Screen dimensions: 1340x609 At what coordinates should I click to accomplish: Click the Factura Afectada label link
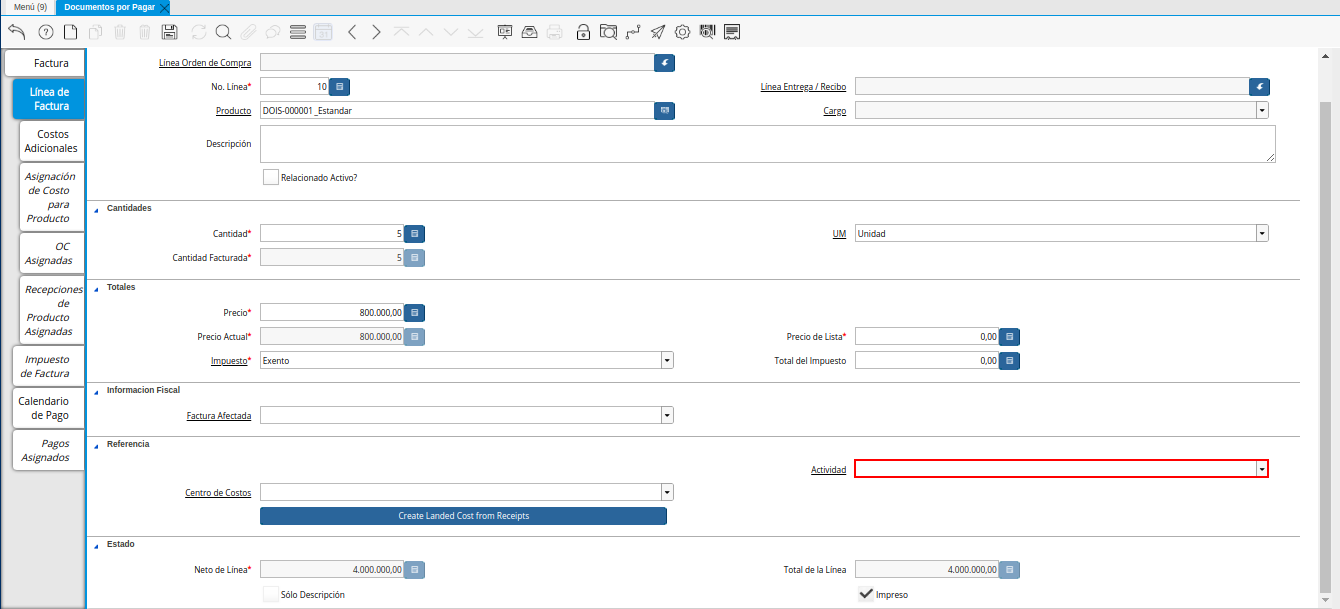point(219,415)
